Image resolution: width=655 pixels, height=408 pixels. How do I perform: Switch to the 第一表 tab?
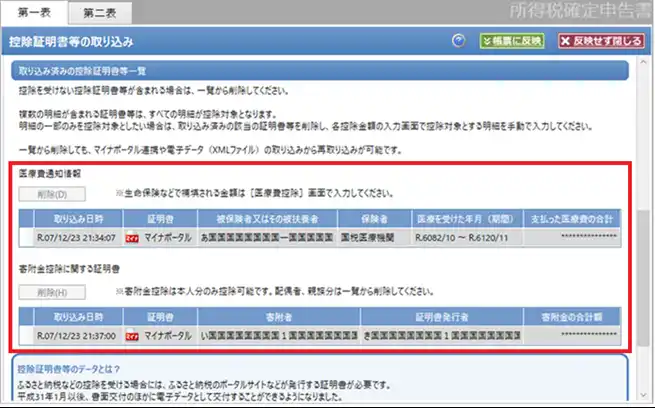tap(35, 13)
